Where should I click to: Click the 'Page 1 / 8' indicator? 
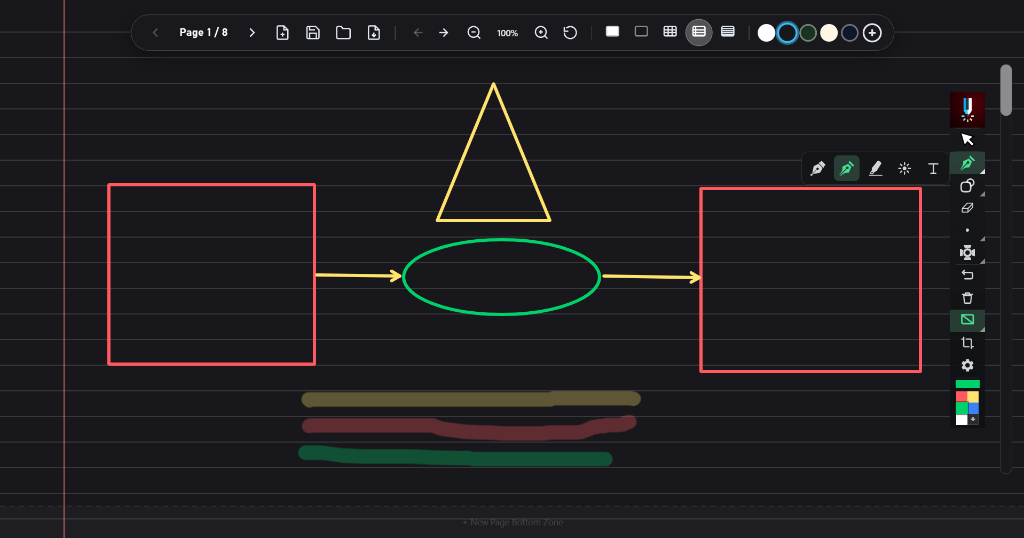pyautogui.click(x=204, y=33)
